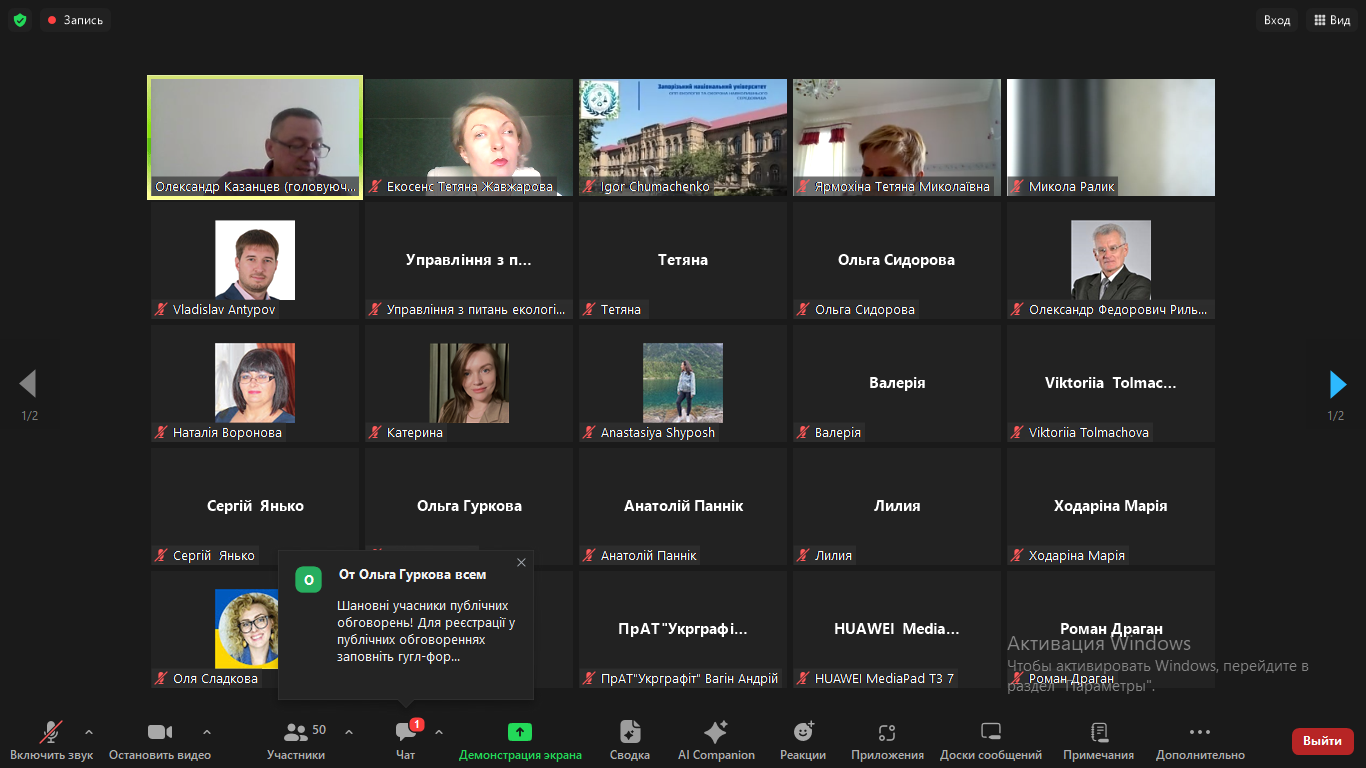
Task: Go to next gallery page with right arrow
Action: pos(1337,384)
